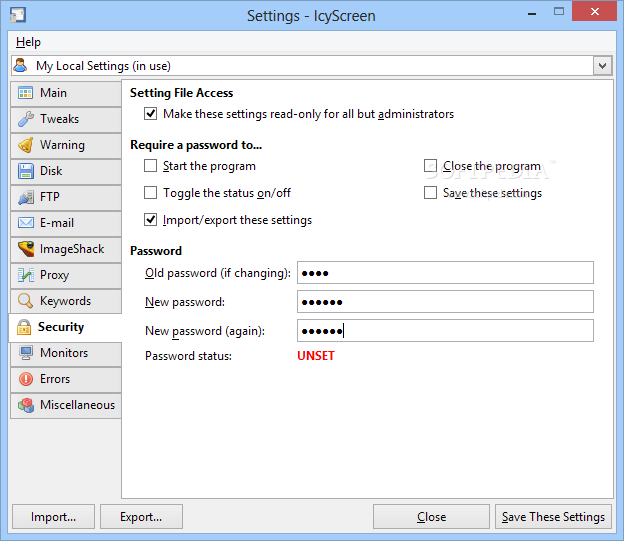Open the My Local Settings combo box
Image resolution: width=624 pixels, height=541 pixels.
(x=311, y=66)
